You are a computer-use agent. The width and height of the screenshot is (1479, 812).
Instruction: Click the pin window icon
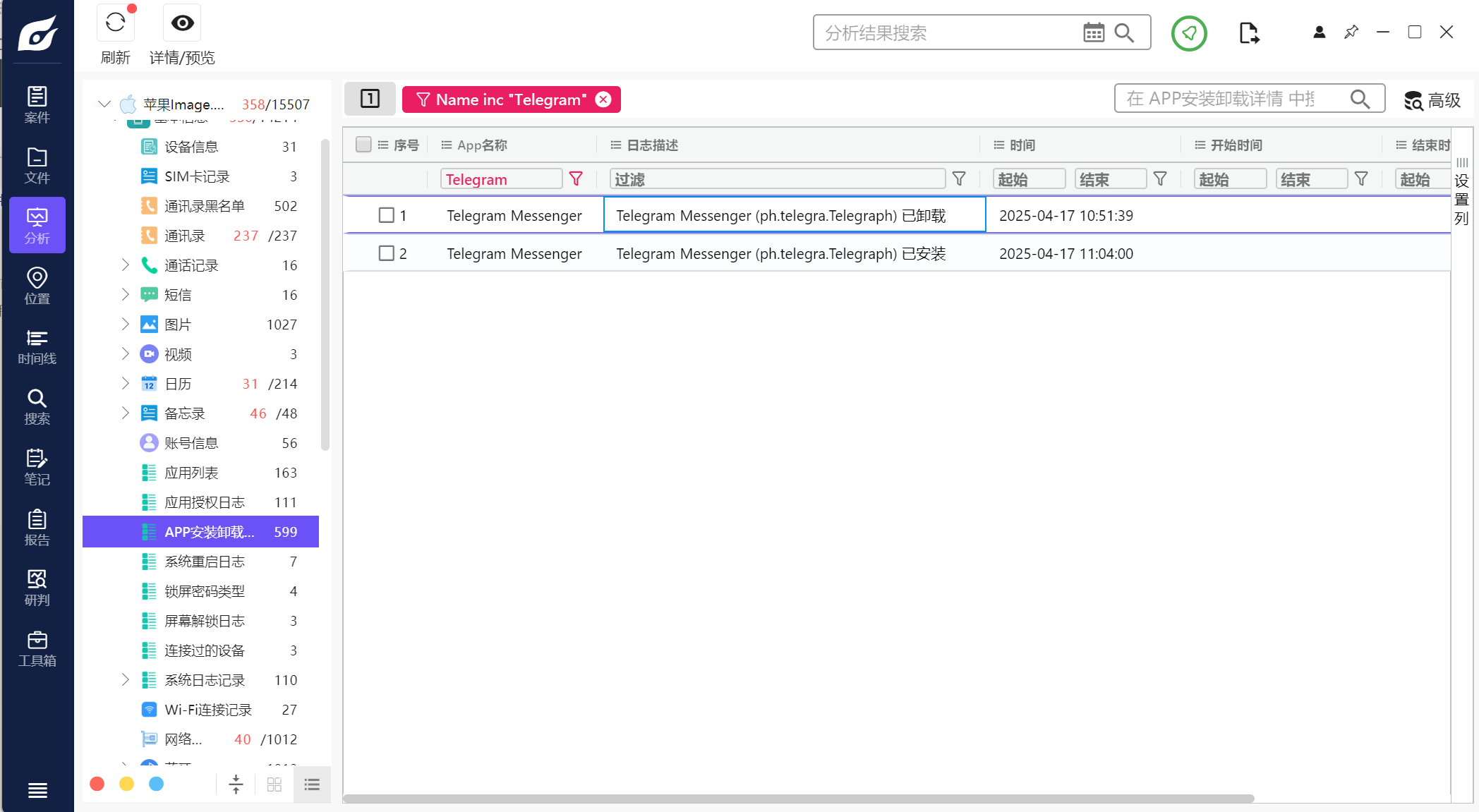tap(1351, 32)
